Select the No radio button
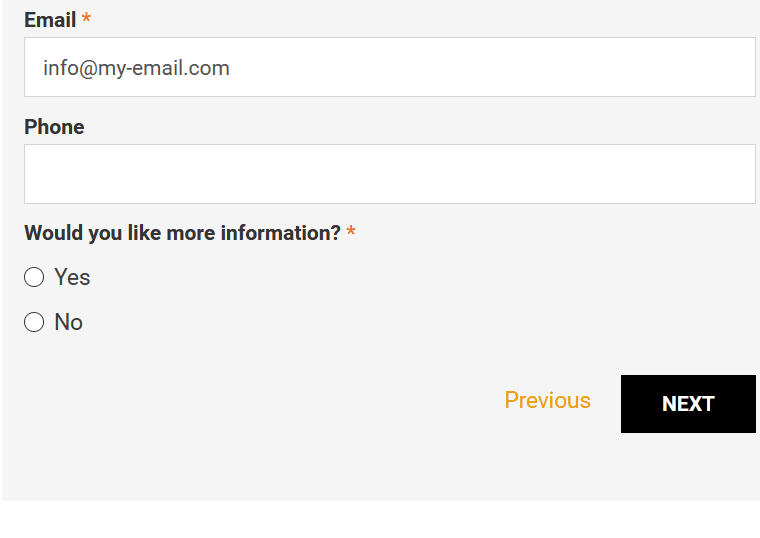The width and height of the screenshot is (760, 538). tap(34, 322)
